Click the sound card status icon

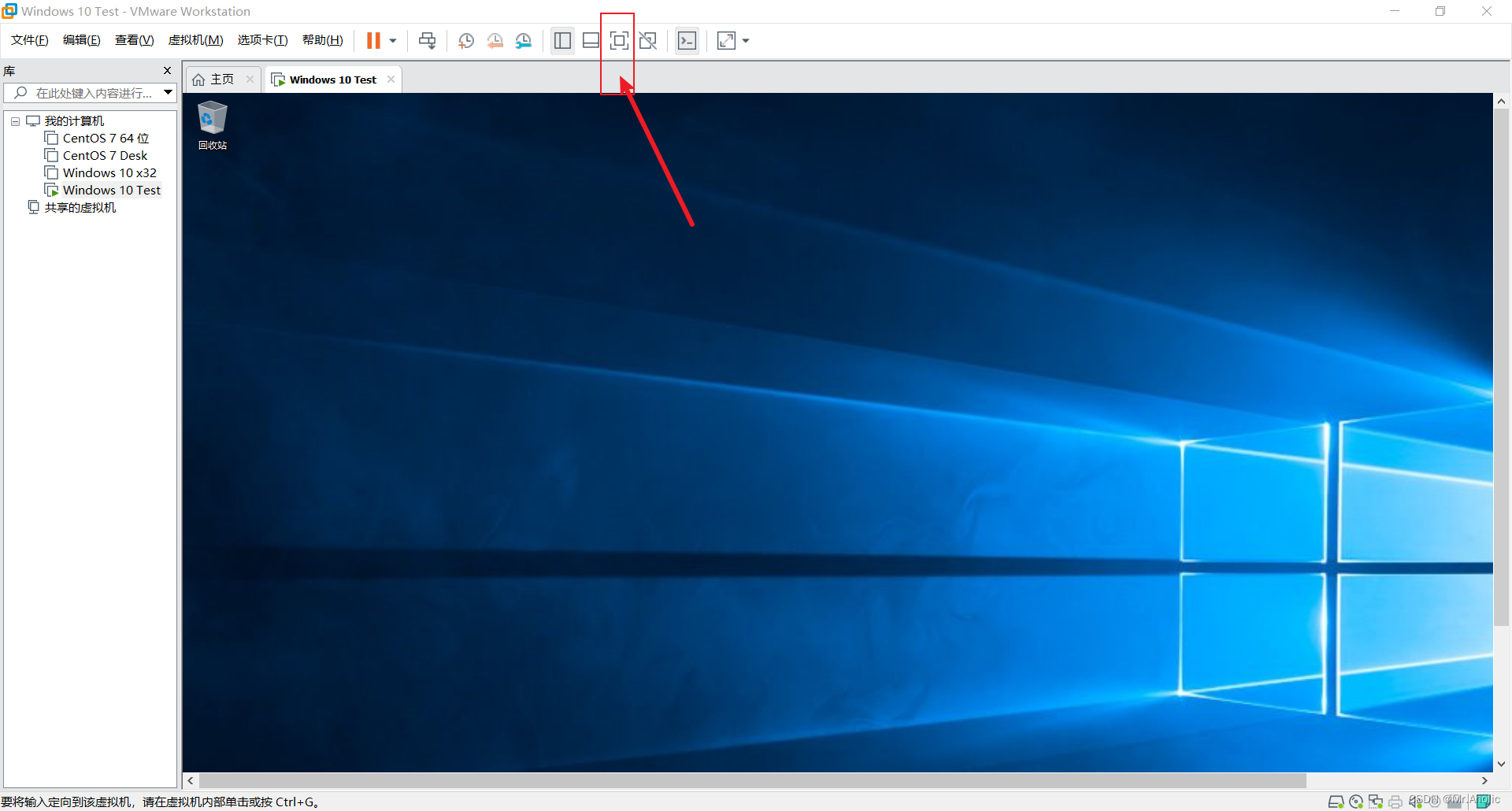tap(1415, 802)
